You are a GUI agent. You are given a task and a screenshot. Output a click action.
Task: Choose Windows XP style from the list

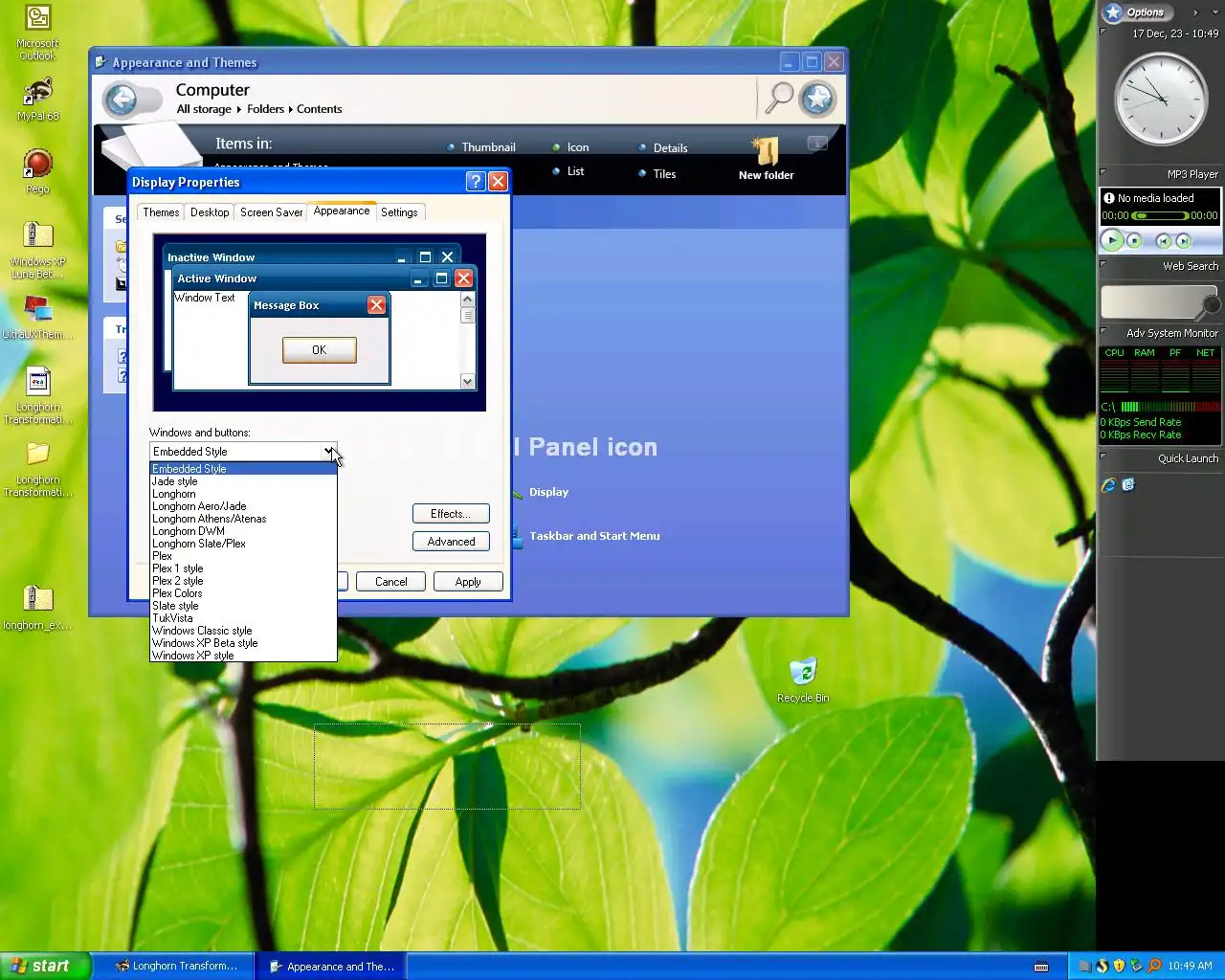(x=243, y=656)
